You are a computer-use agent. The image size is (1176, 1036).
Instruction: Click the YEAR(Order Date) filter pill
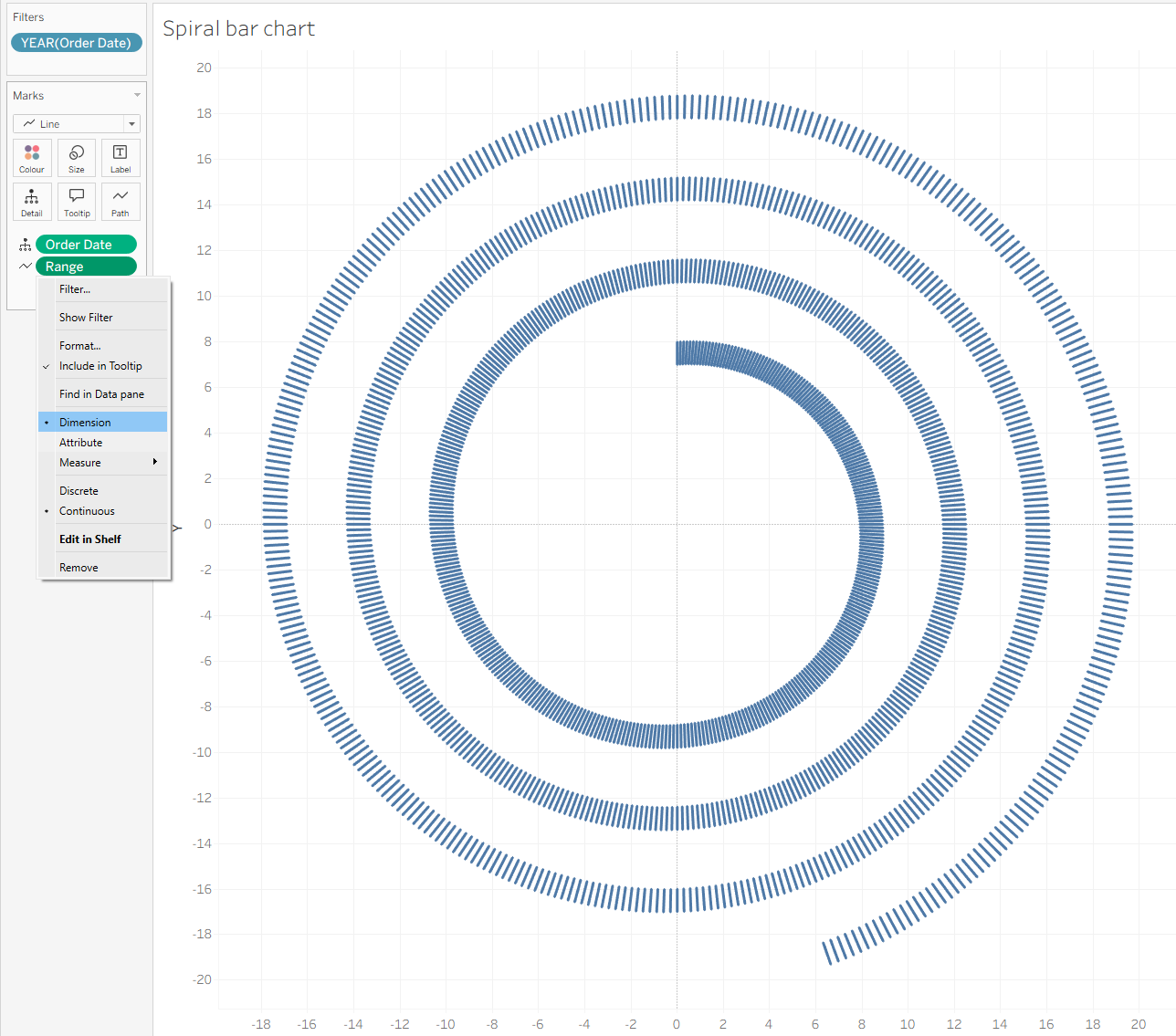(x=77, y=43)
